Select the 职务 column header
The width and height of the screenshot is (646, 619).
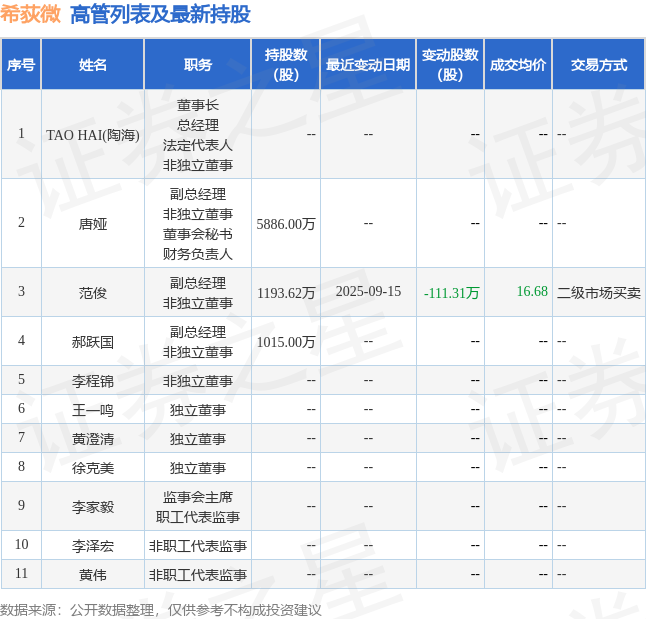tap(198, 65)
